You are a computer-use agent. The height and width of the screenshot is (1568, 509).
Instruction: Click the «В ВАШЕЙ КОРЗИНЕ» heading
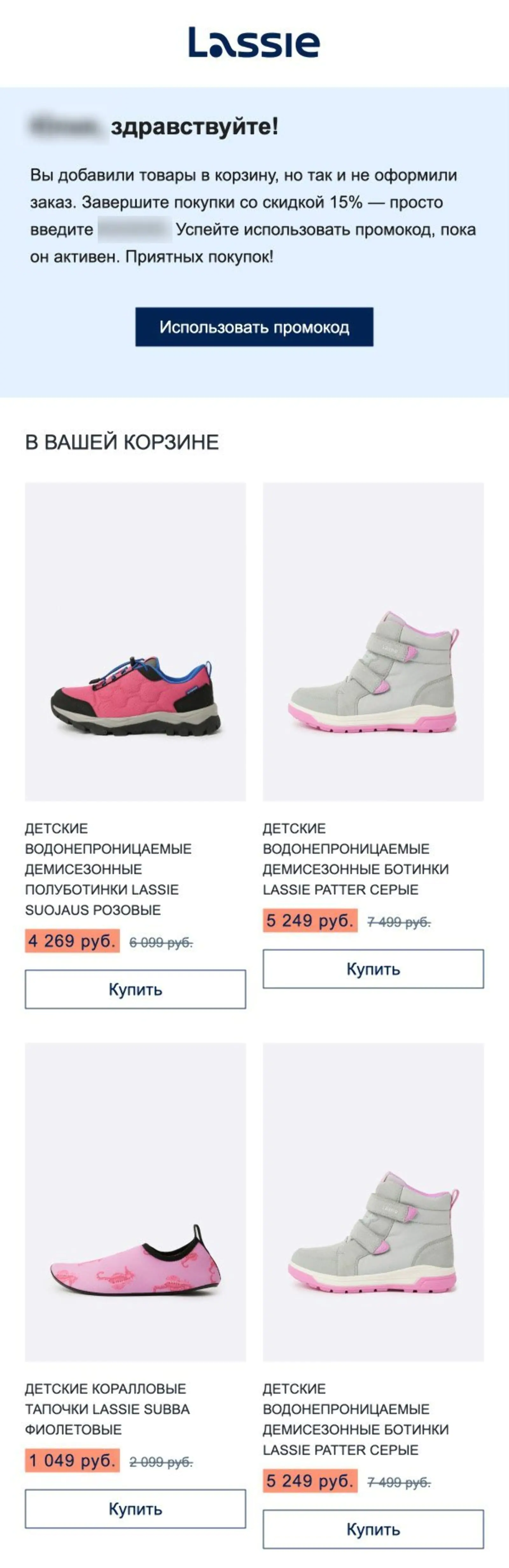point(122,442)
